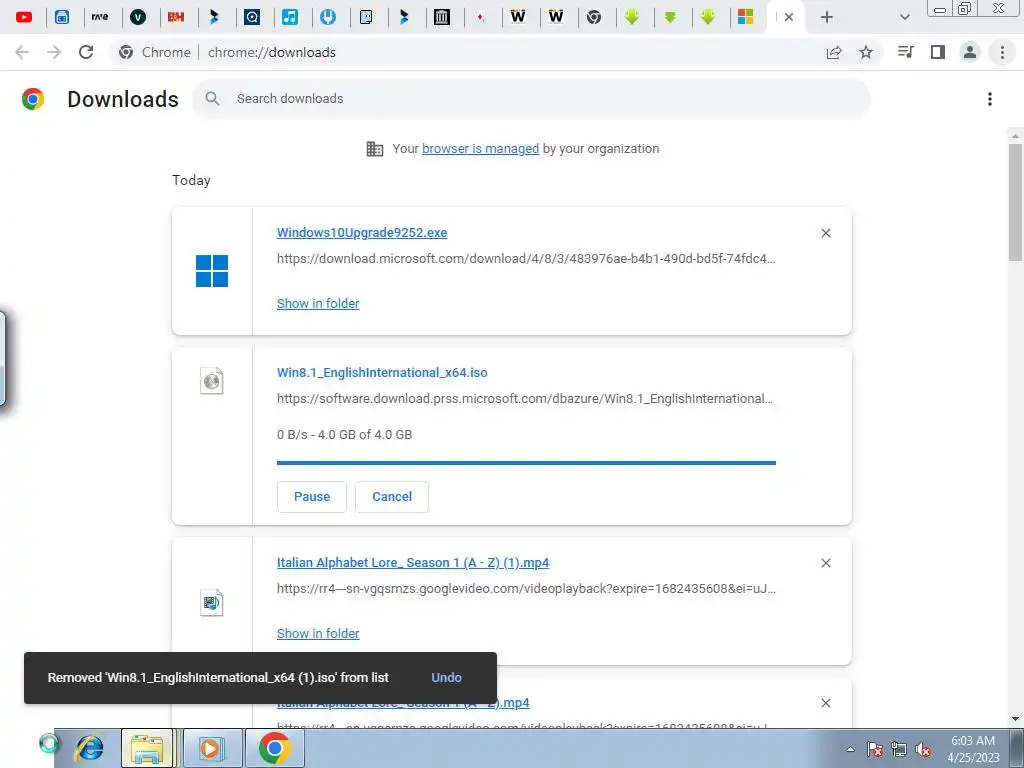Open a new tab with plus button
This screenshot has height=768, width=1024.
click(827, 18)
